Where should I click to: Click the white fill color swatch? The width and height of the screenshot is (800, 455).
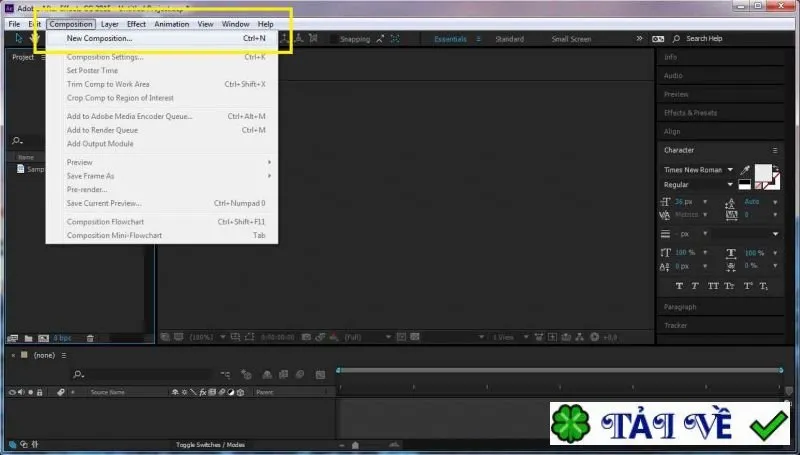[x=763, y=172]
